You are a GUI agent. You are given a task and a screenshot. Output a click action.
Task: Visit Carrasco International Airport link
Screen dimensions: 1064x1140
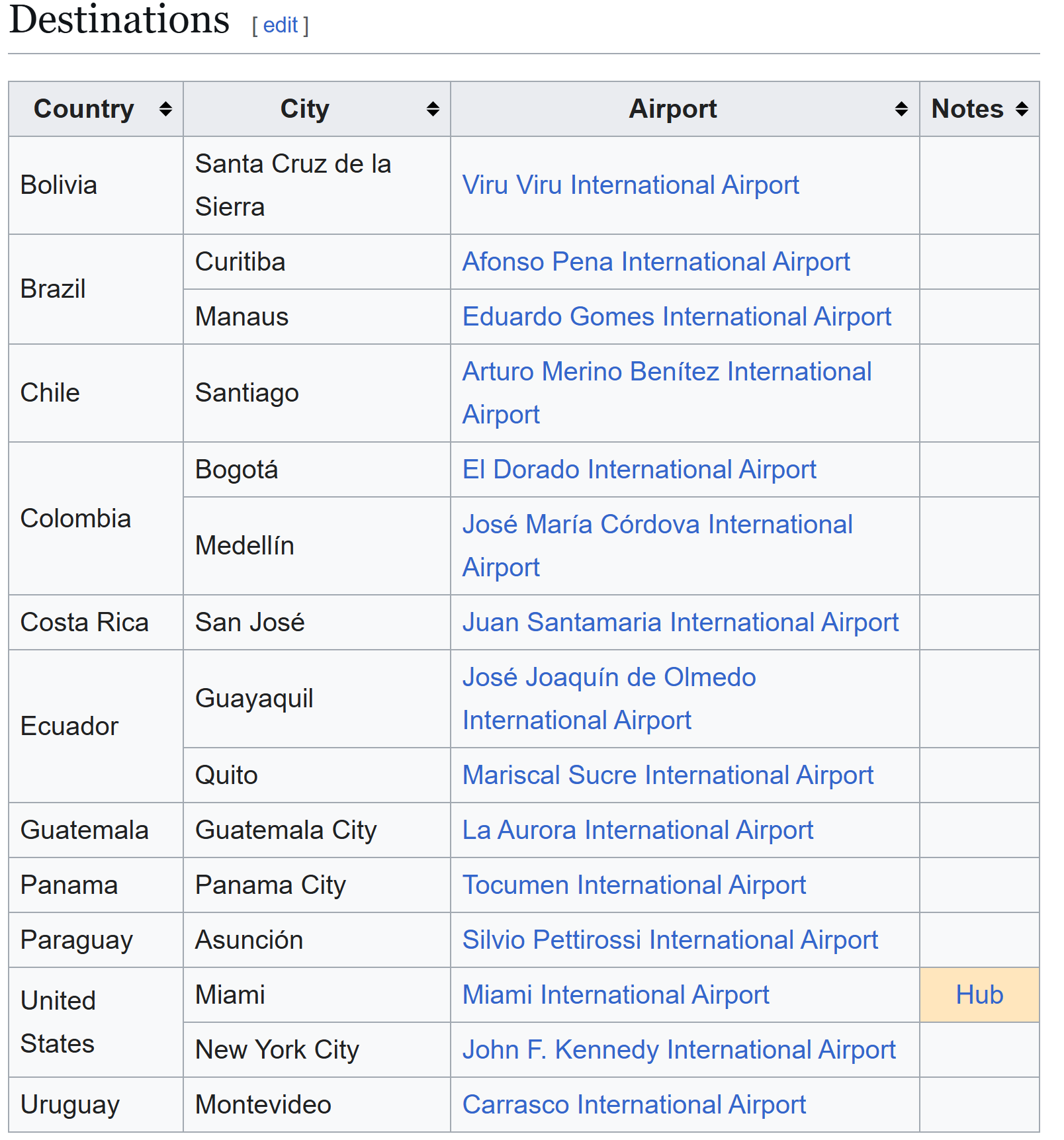pos(633,1105)
